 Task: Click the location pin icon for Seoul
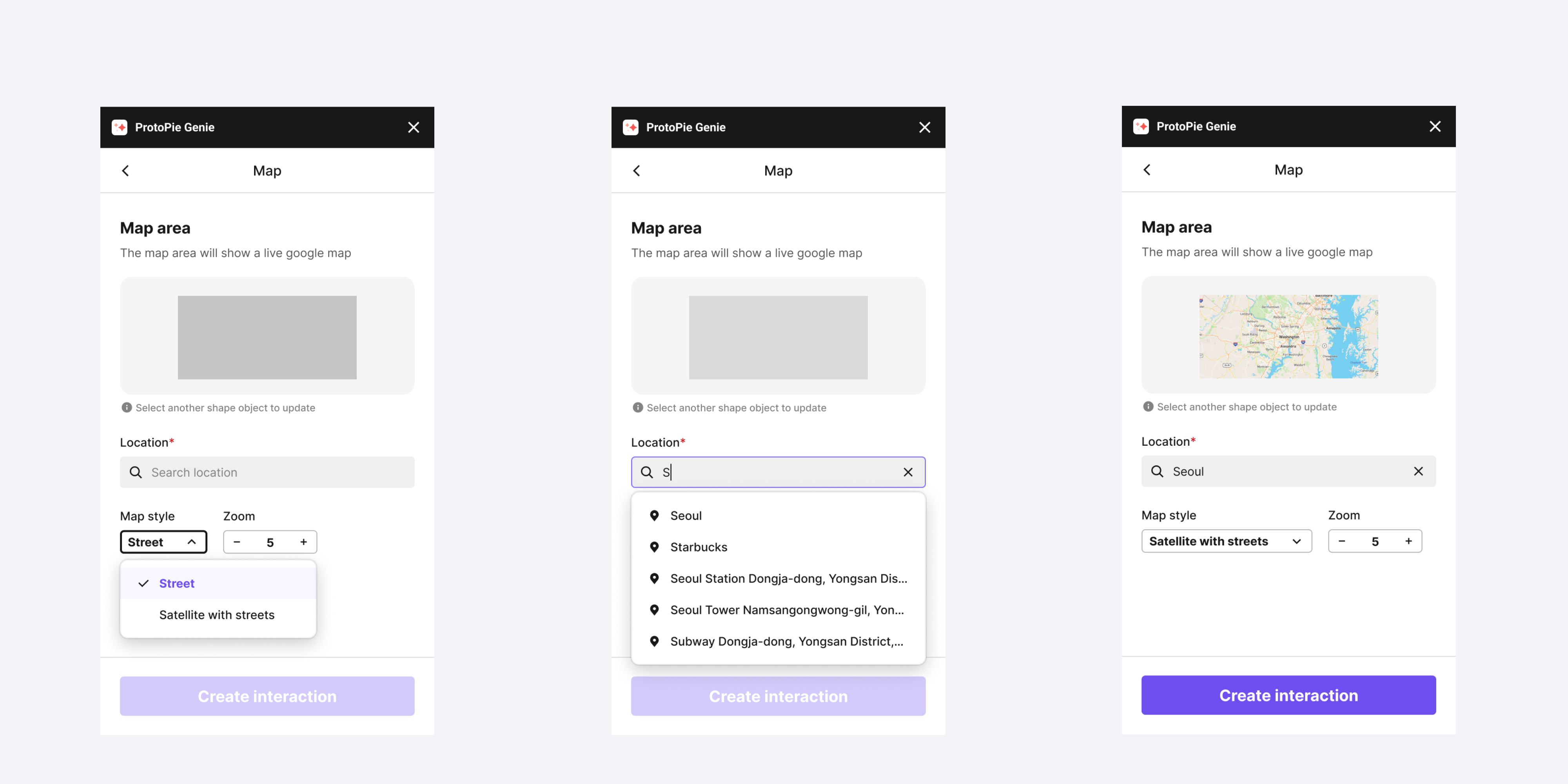click(x=655, y=515)
